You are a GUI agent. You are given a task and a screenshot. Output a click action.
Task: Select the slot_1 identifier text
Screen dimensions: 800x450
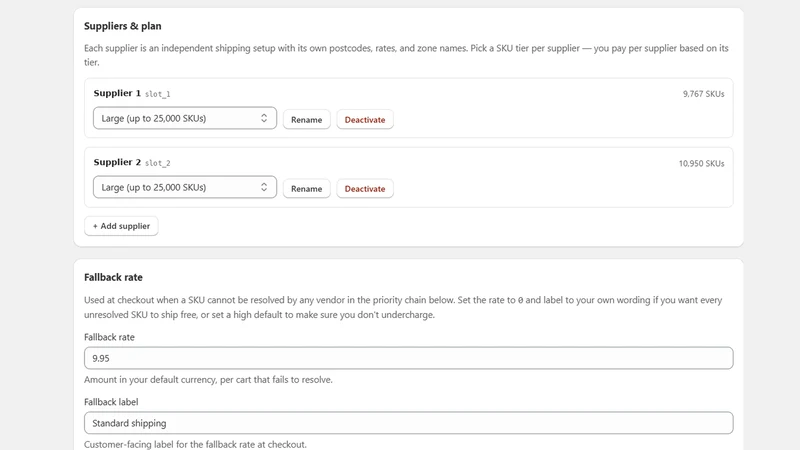tap(158, 94)
